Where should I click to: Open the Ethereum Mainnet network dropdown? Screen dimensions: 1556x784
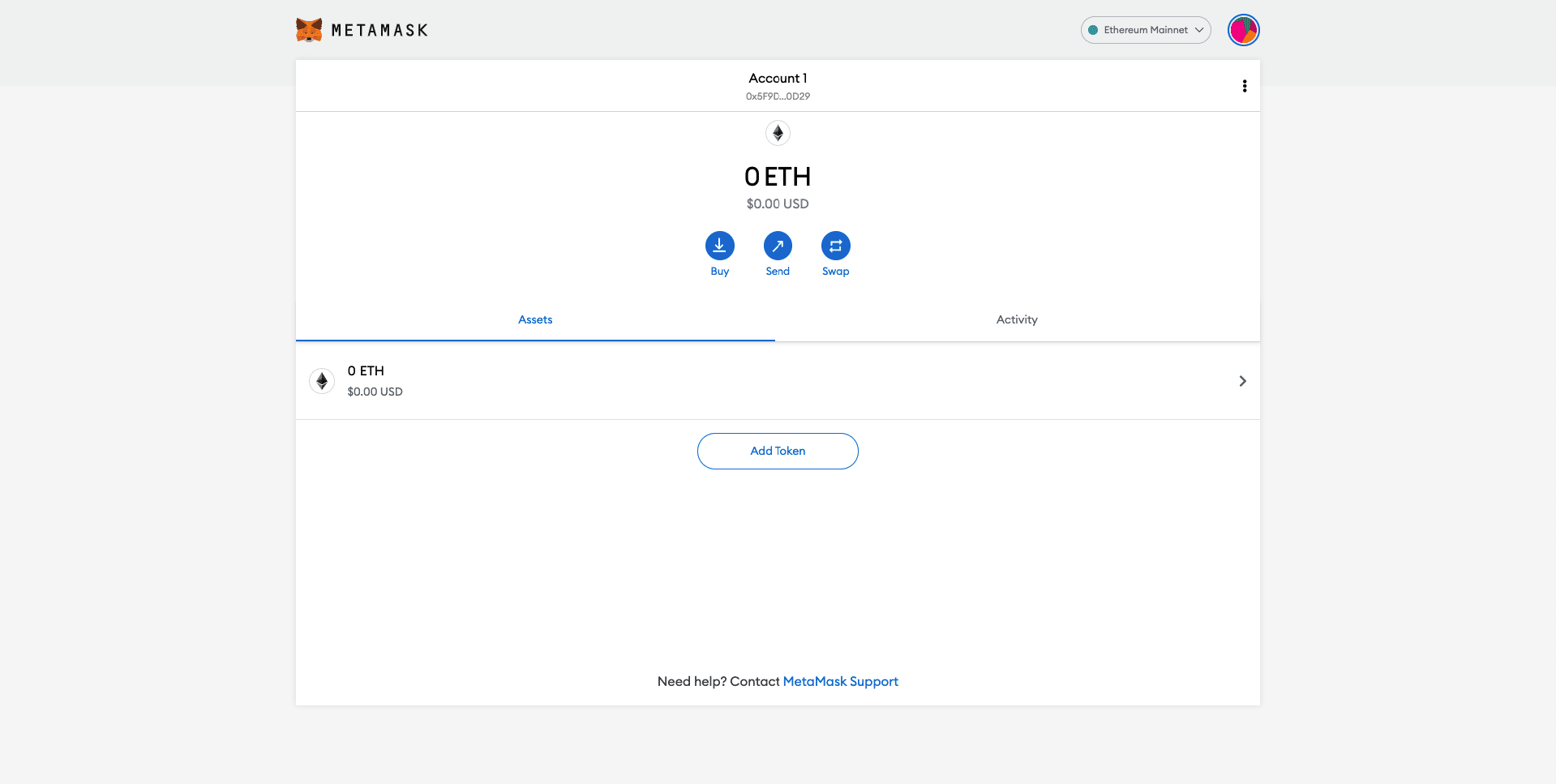[x=1145, y=30]
